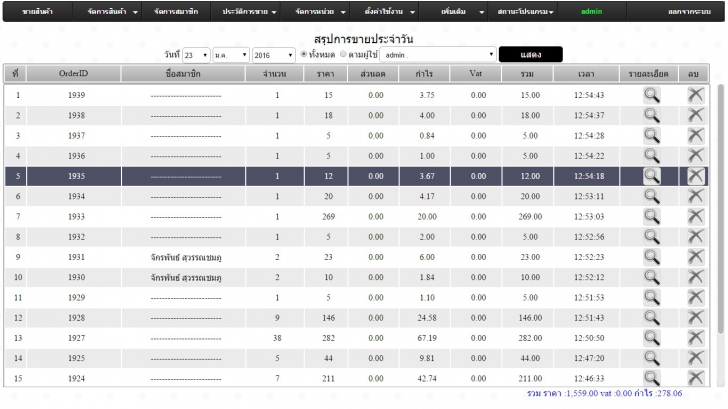This screenshot has width=728, height=409.
Task: Remove order 1938 using the X icon
Action: (696, 115)
